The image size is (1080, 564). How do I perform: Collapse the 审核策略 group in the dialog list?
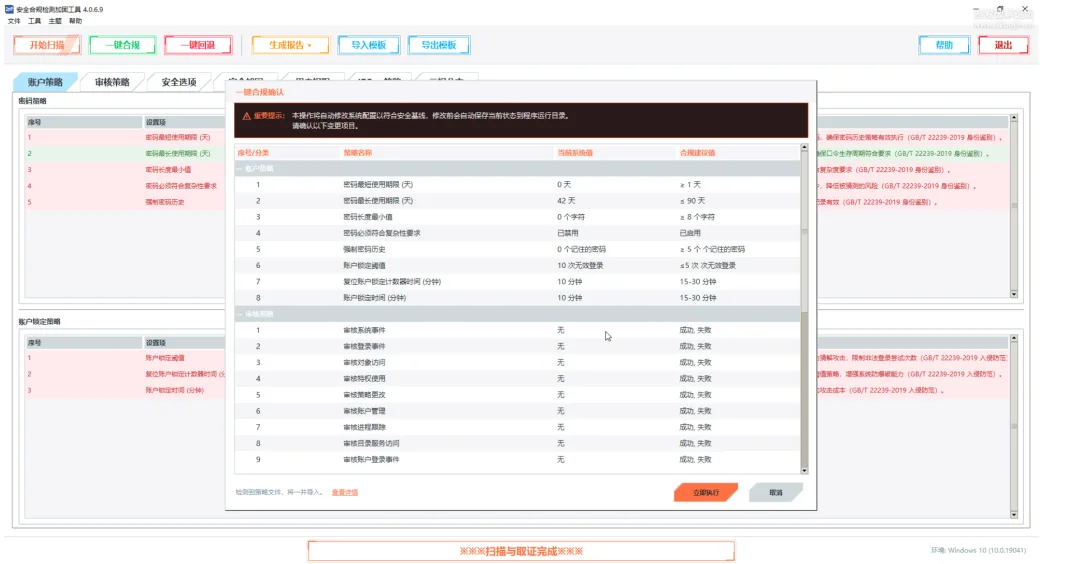(240, 314)
